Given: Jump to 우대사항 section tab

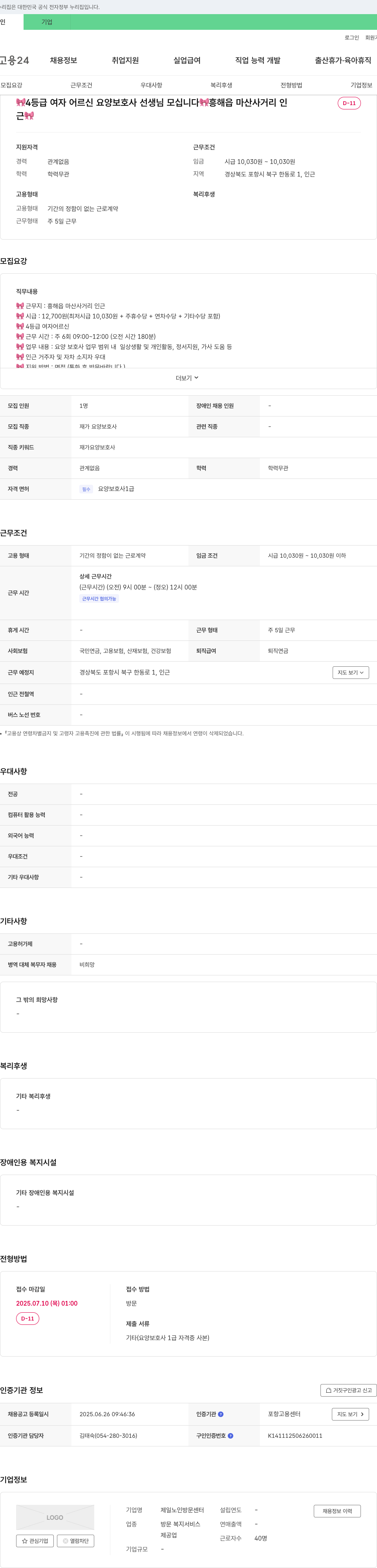Looking at the screenshot, I should point(151,85).
